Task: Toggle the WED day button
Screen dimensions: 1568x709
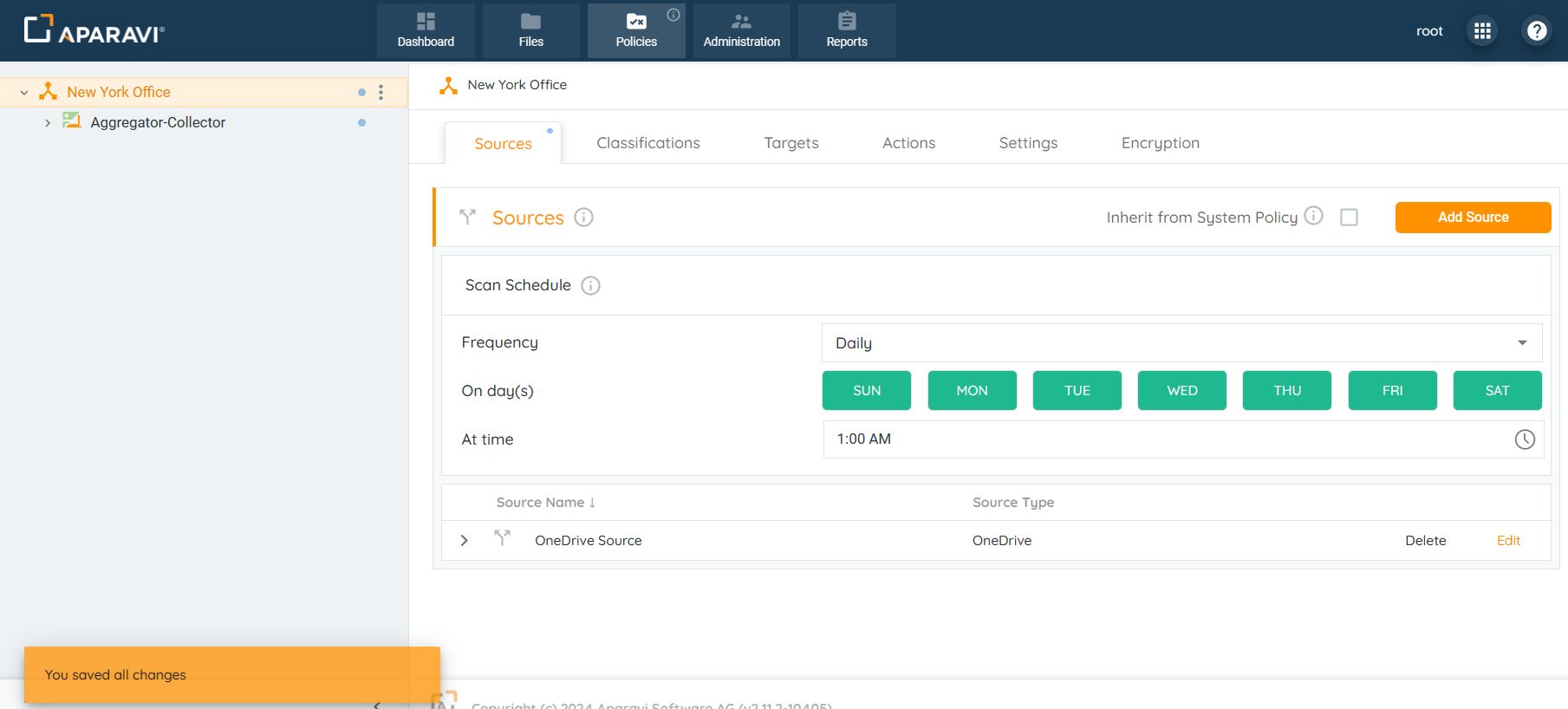Action: 1181,391
